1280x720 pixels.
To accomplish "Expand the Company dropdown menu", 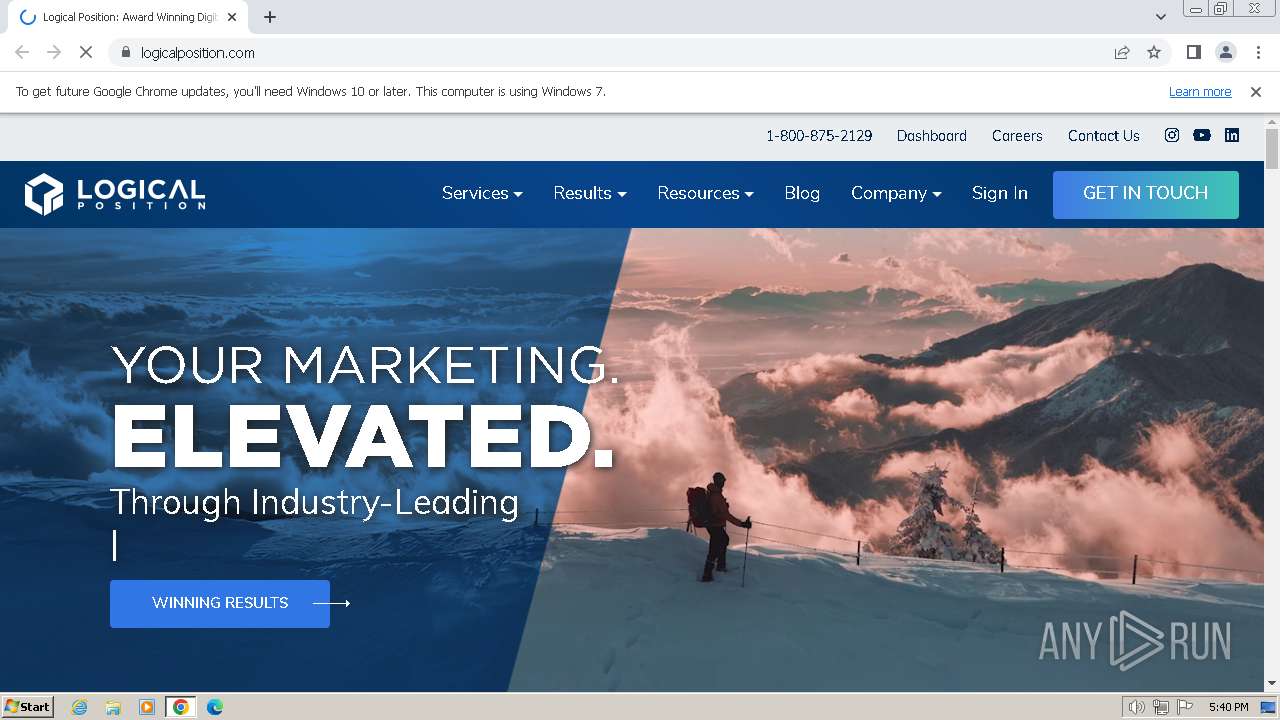I will click(x=896, y=193).
